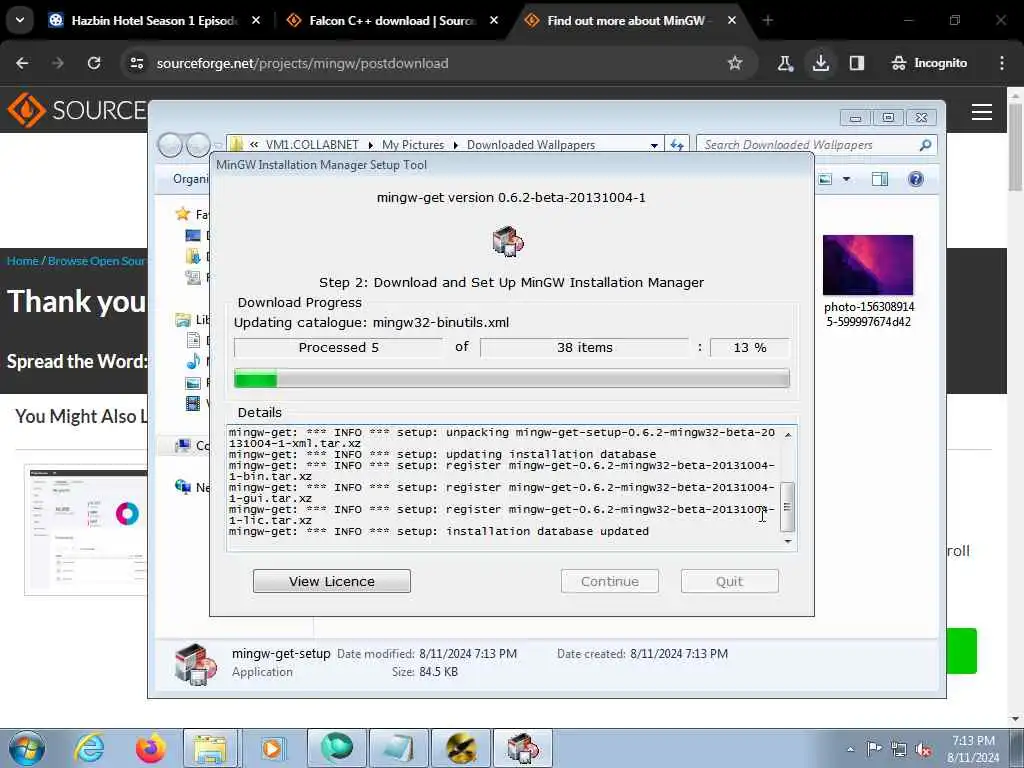1024x768 pixels.
Task: Click the Incognito indicator
Action: [929, 63]
